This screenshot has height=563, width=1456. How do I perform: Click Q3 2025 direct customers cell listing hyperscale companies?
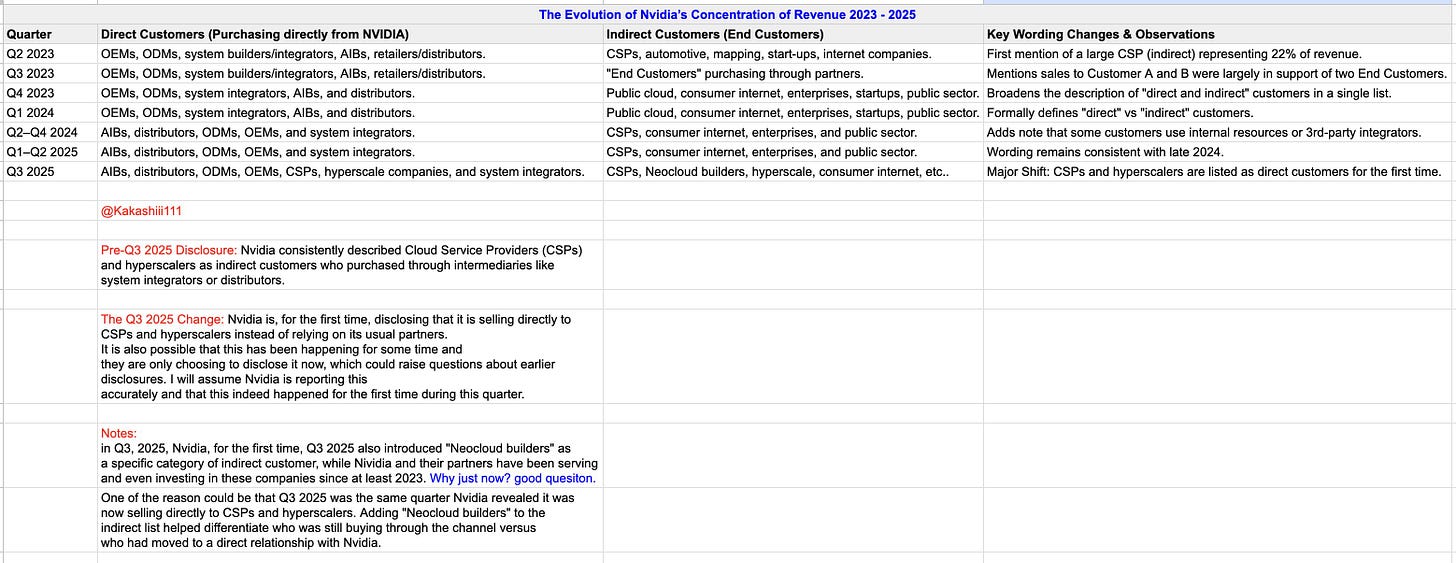pyautogui.click(x=350, y=172)
